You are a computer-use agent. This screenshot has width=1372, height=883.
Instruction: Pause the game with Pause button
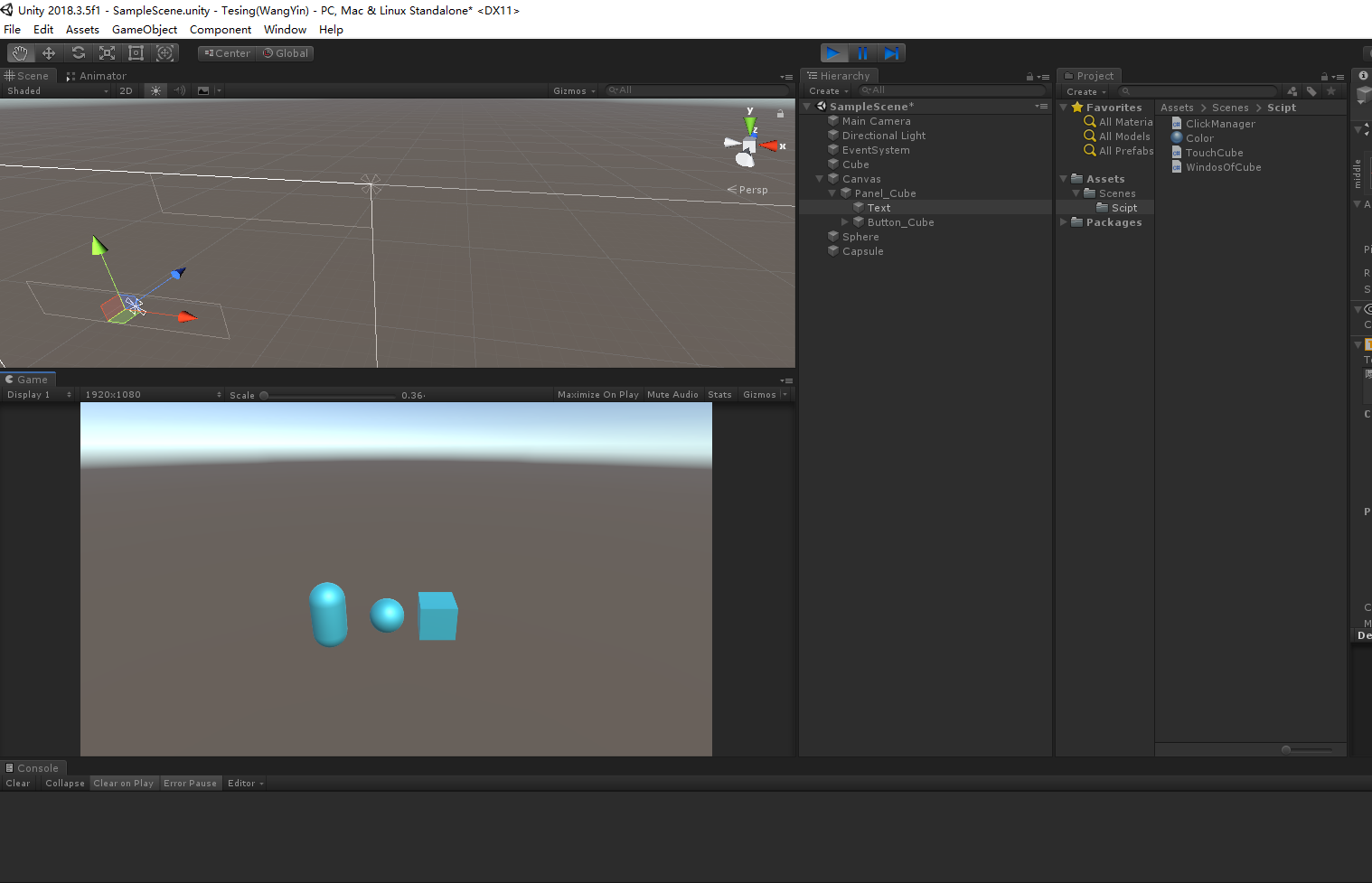(x=862, y=53)
